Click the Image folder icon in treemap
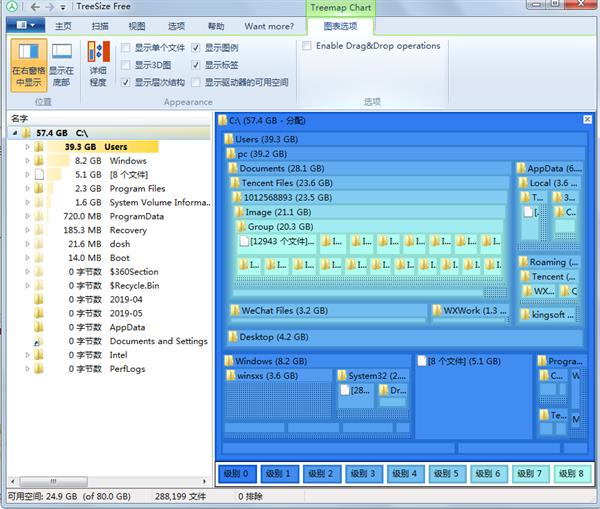 coord(239,212)
